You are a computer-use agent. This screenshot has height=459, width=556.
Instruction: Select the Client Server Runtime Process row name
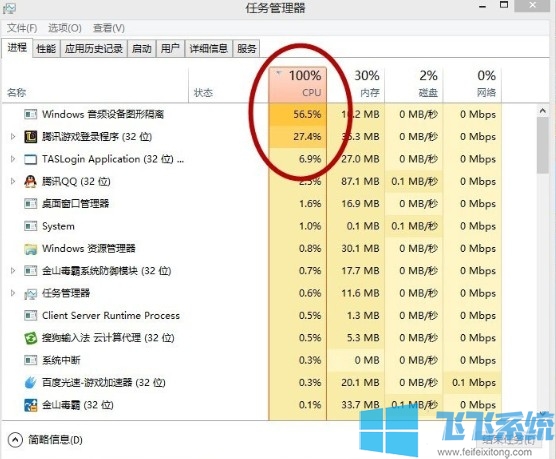click(x=111, y=315)
